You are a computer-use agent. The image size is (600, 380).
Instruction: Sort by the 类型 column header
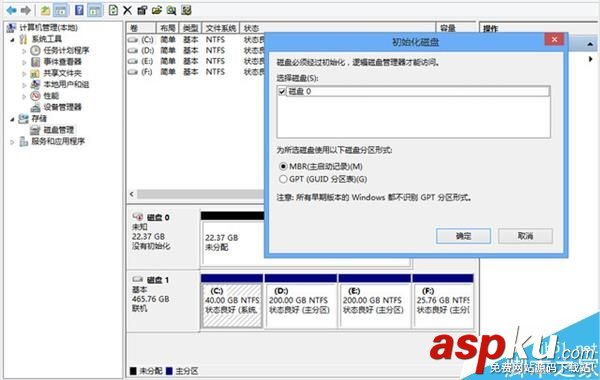(191, 28)
